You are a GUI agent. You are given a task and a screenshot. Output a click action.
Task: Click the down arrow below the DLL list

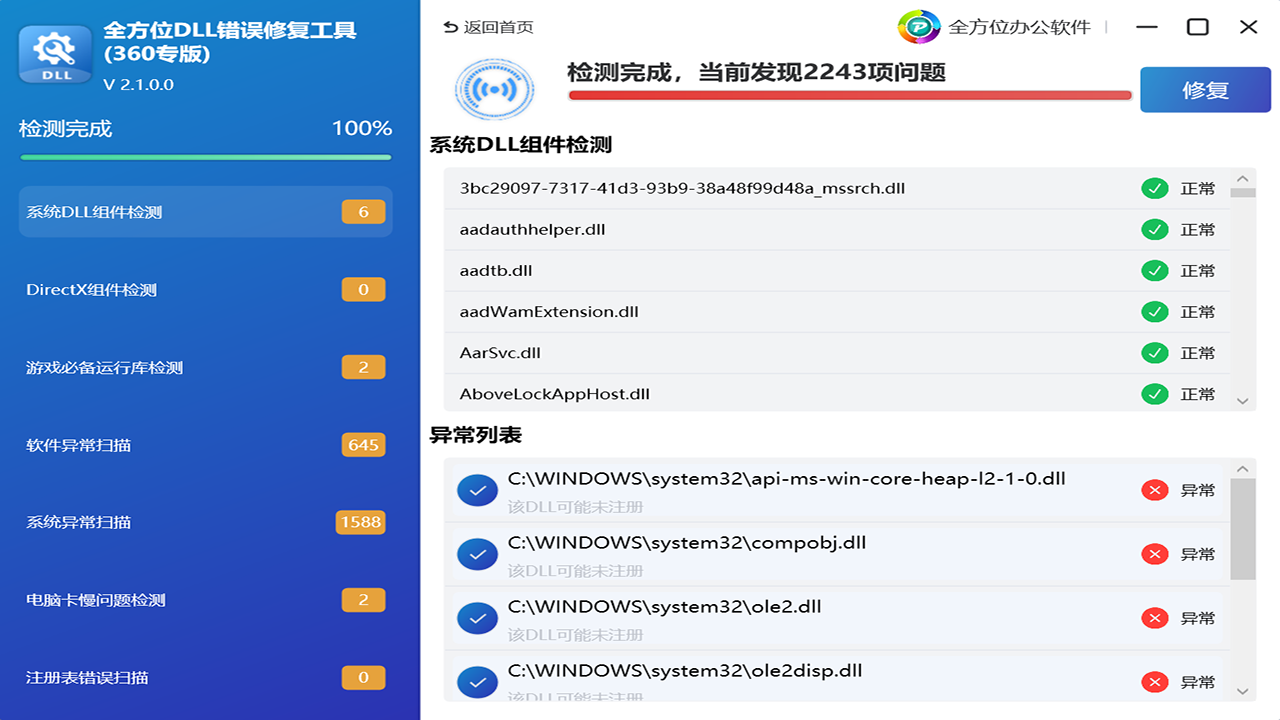pos(1242,399)
